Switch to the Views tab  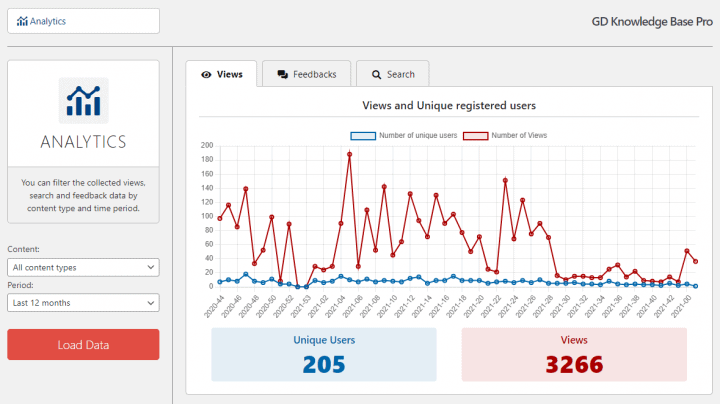(x=221, y=74)
